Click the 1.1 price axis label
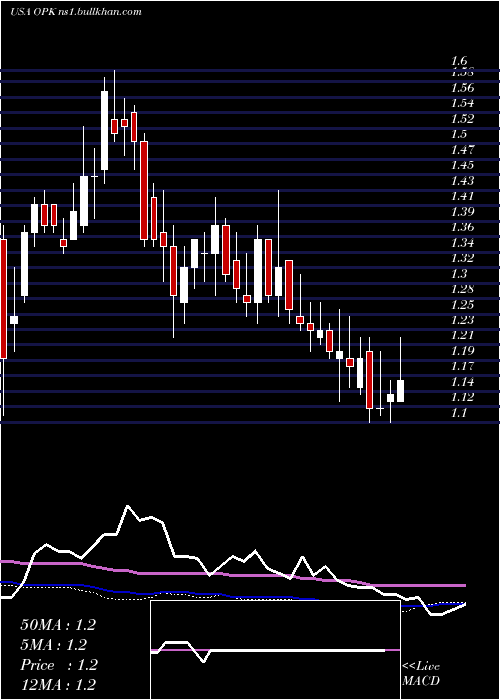The image size is (500, 700). pos(459,413)
